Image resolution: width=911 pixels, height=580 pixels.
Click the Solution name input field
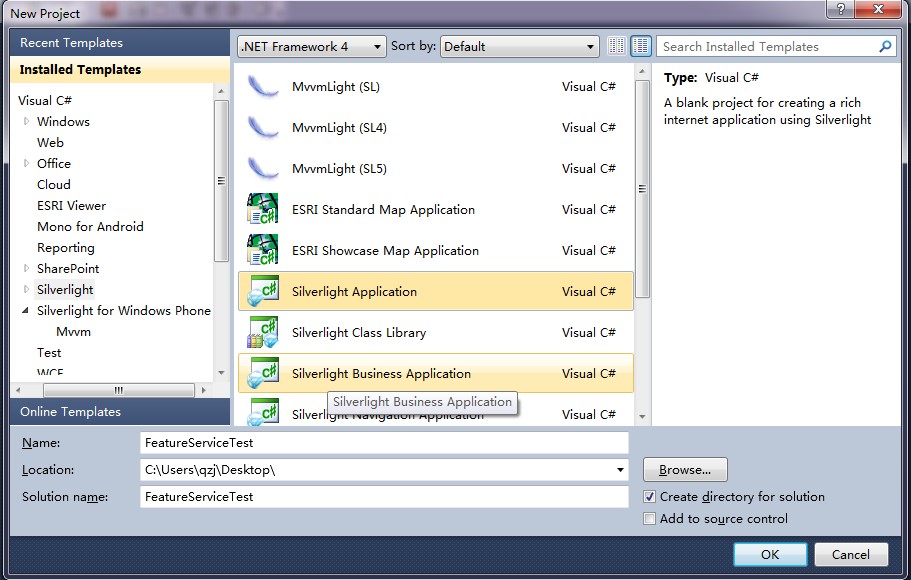(384, 497)
